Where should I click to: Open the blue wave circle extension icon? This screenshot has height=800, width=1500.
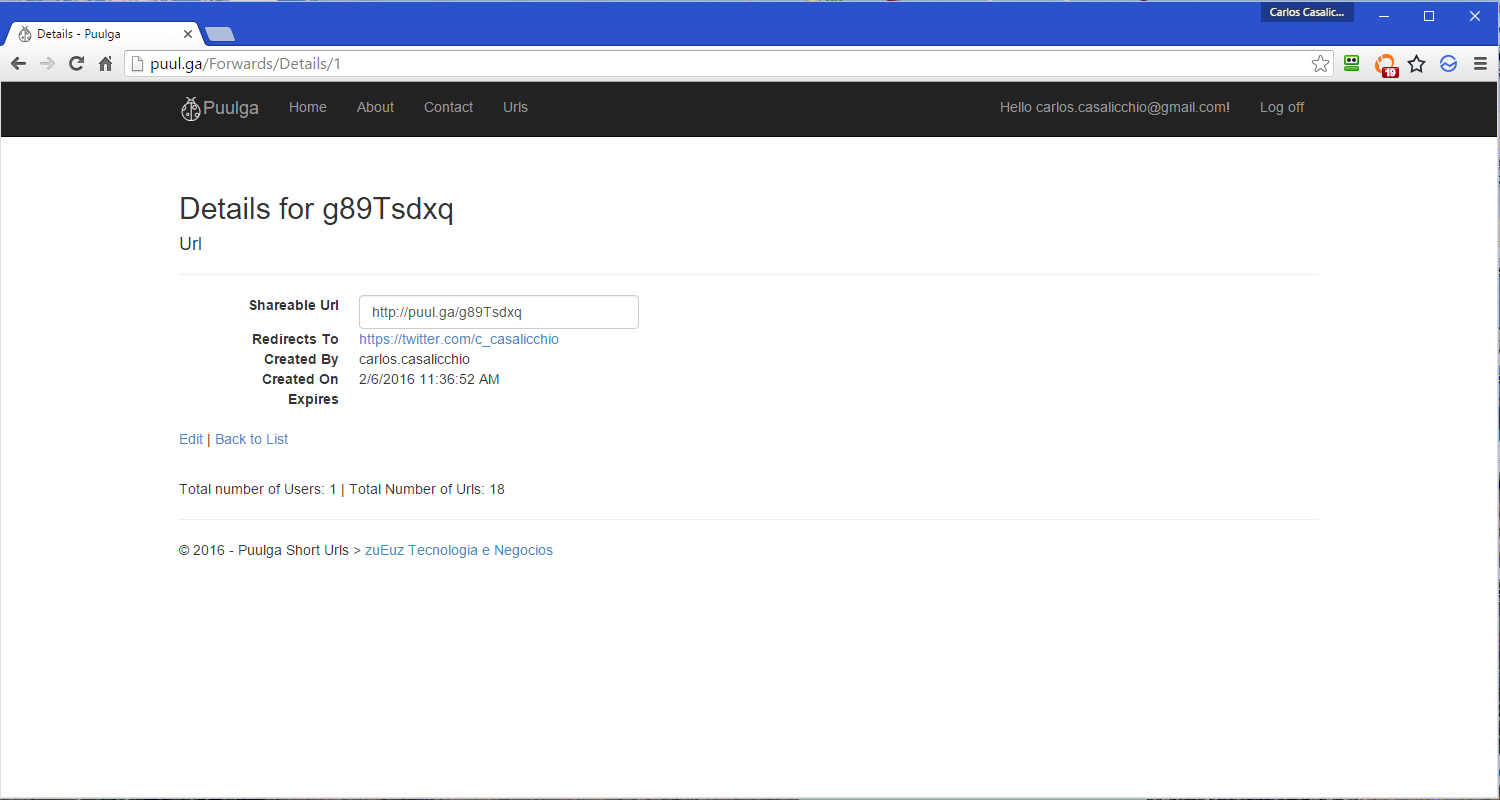pos(1448,64)
